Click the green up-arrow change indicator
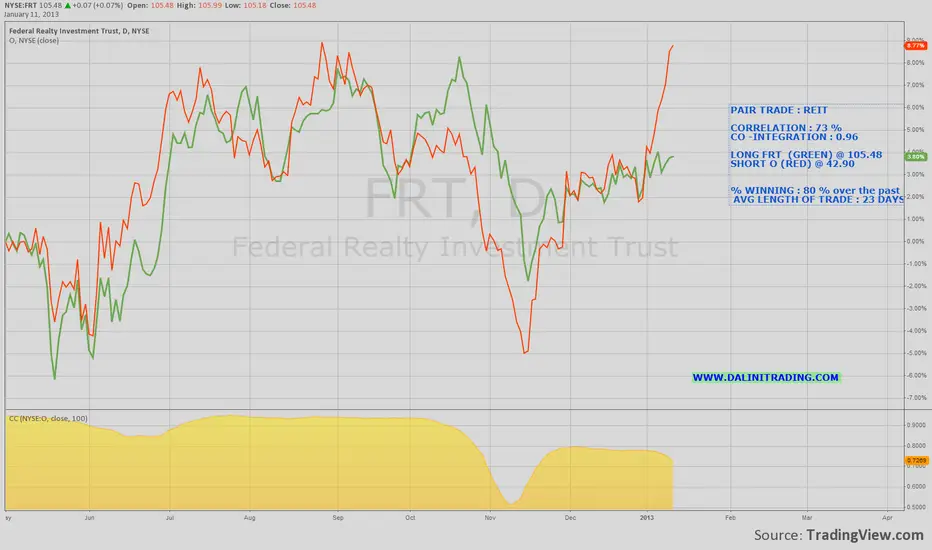The image size is (932, 550). (68, 5)
